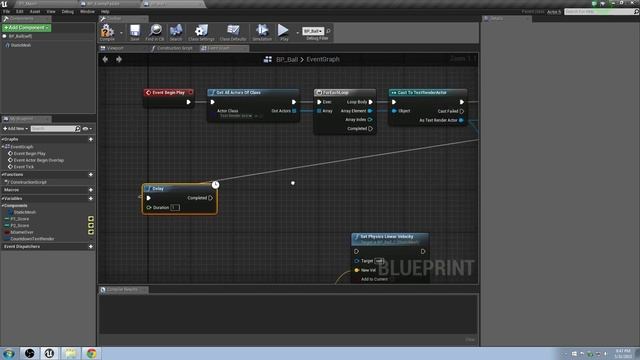The height and width of the screenshot is (360, 640).
Task: Click the Delay node header
Action: 179,189
